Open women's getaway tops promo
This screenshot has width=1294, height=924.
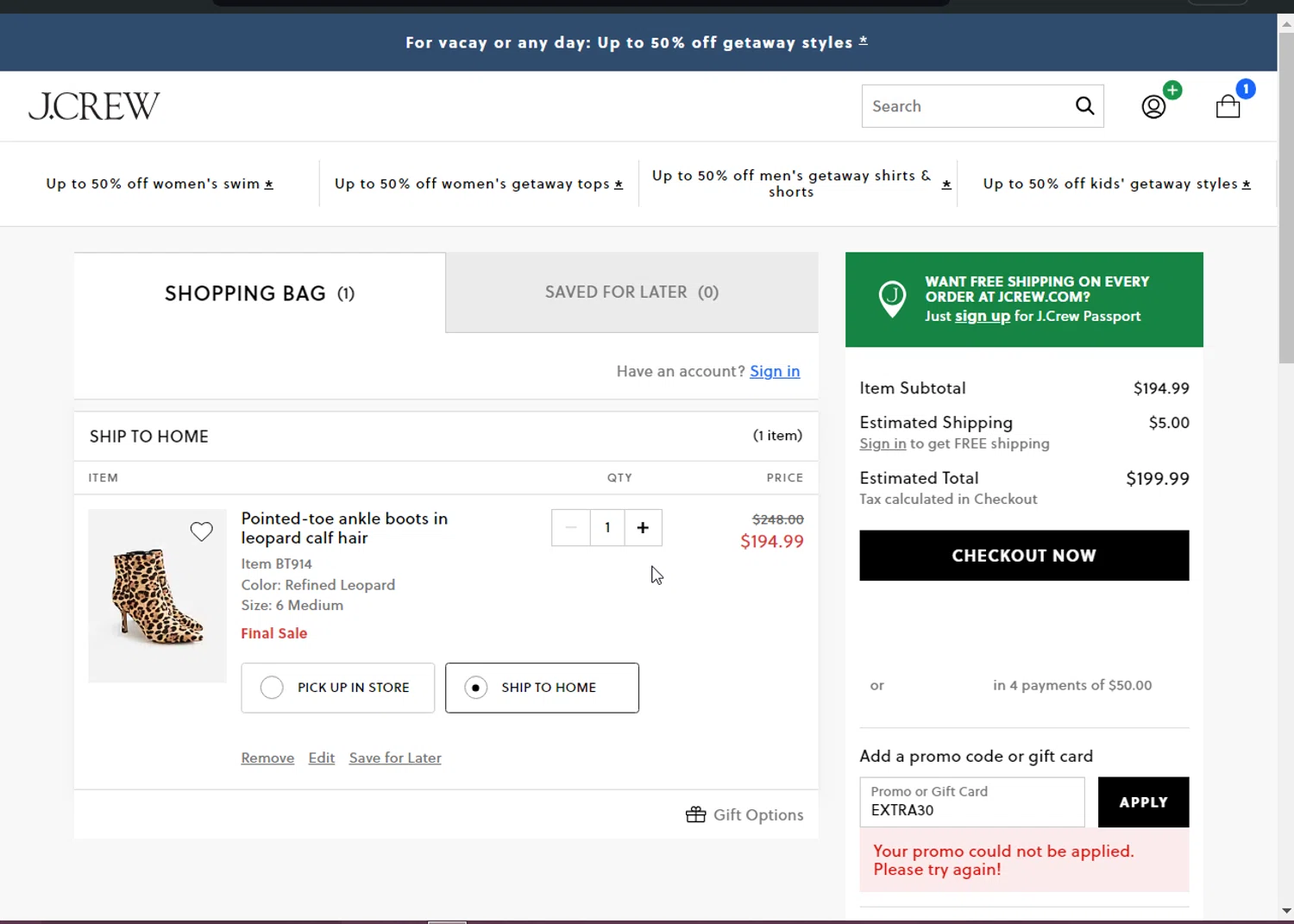[479, 184]
